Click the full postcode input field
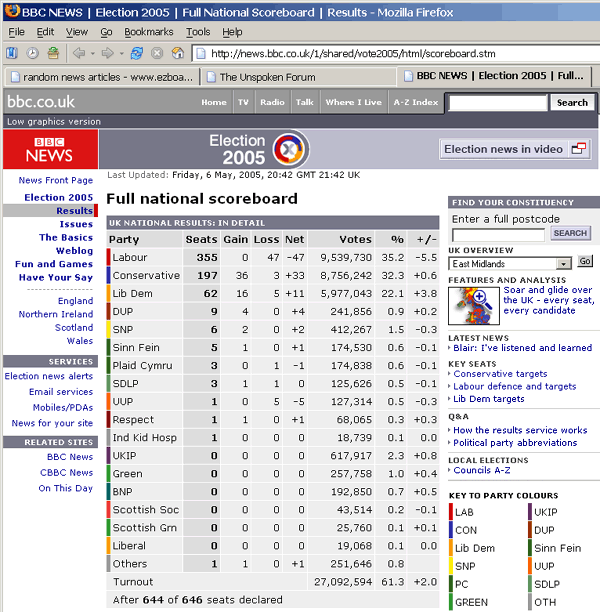 click(498, 235)
